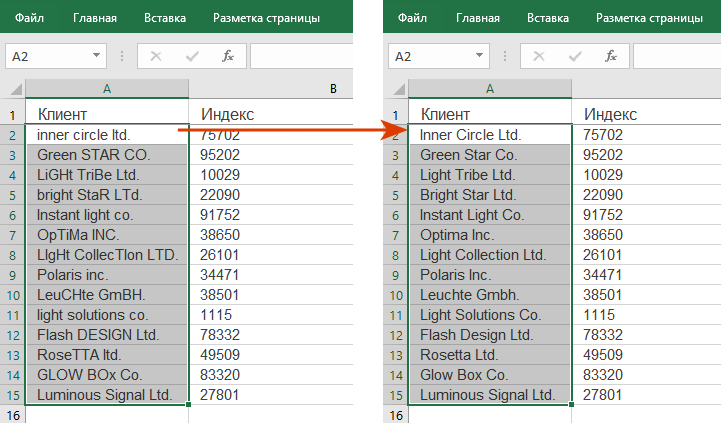721x423 pixels.
Task: Click Select All corner triangle in left window
Action: 16,89
